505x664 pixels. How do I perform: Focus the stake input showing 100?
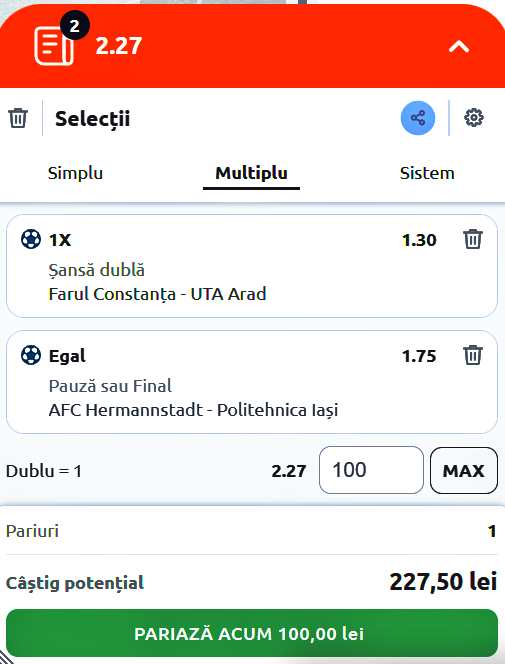371,470
